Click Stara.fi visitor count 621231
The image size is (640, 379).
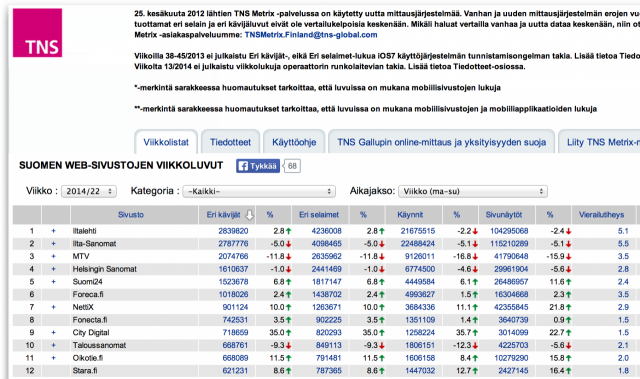tap(235, 370)
